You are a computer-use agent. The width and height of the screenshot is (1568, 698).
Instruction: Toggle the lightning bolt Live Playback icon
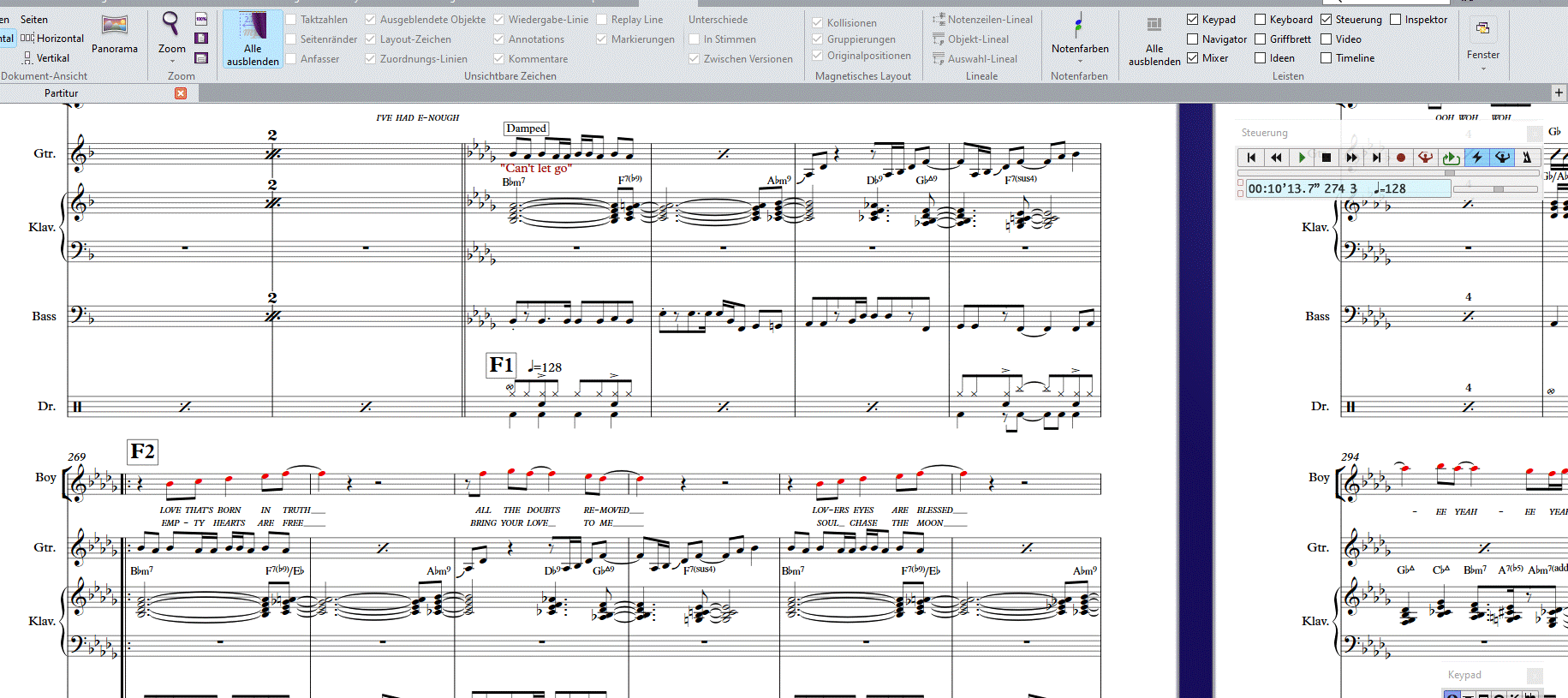pyautogui.click(x=1476, y=158)
